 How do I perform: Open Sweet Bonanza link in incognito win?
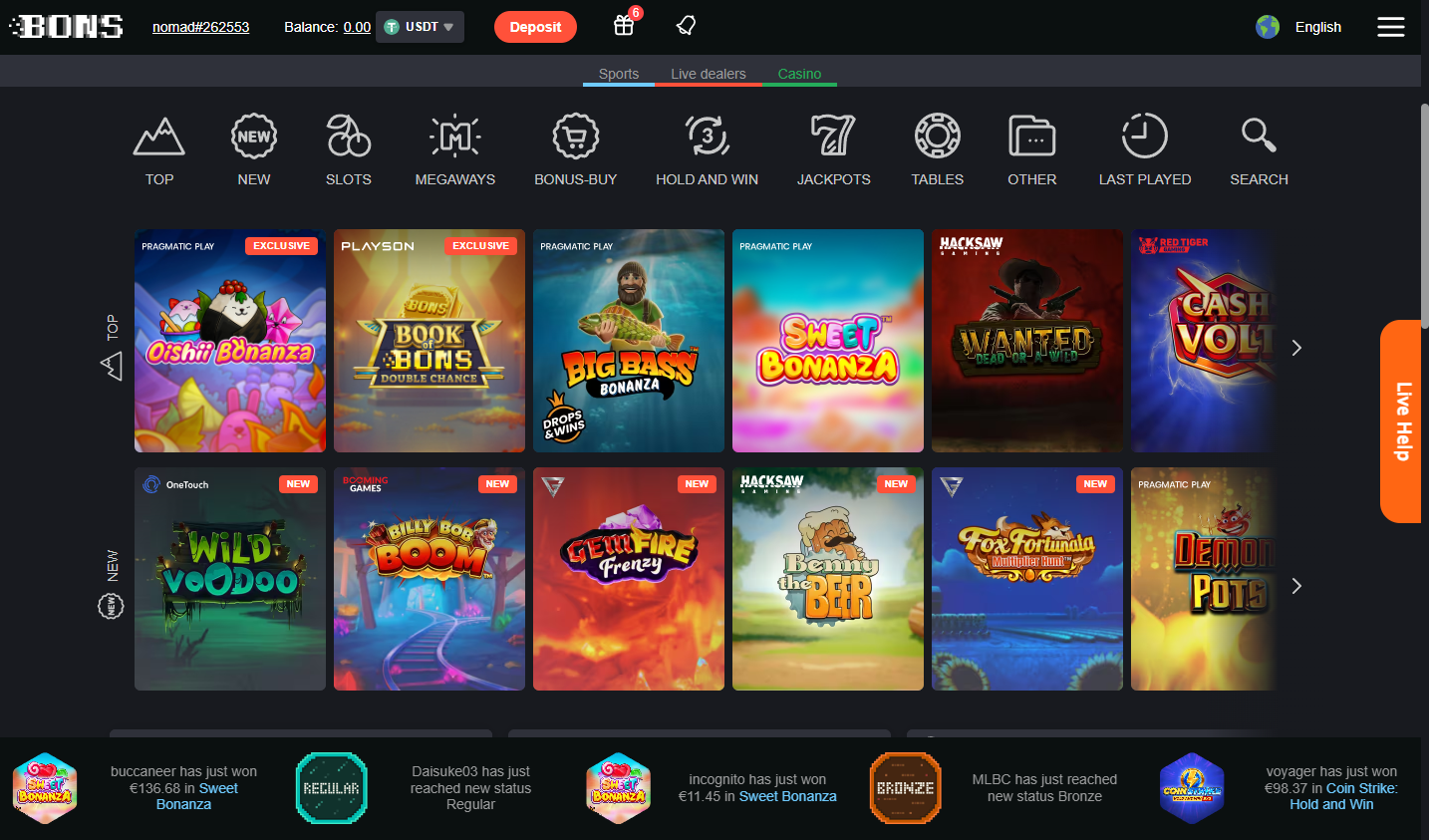(787, 796)
